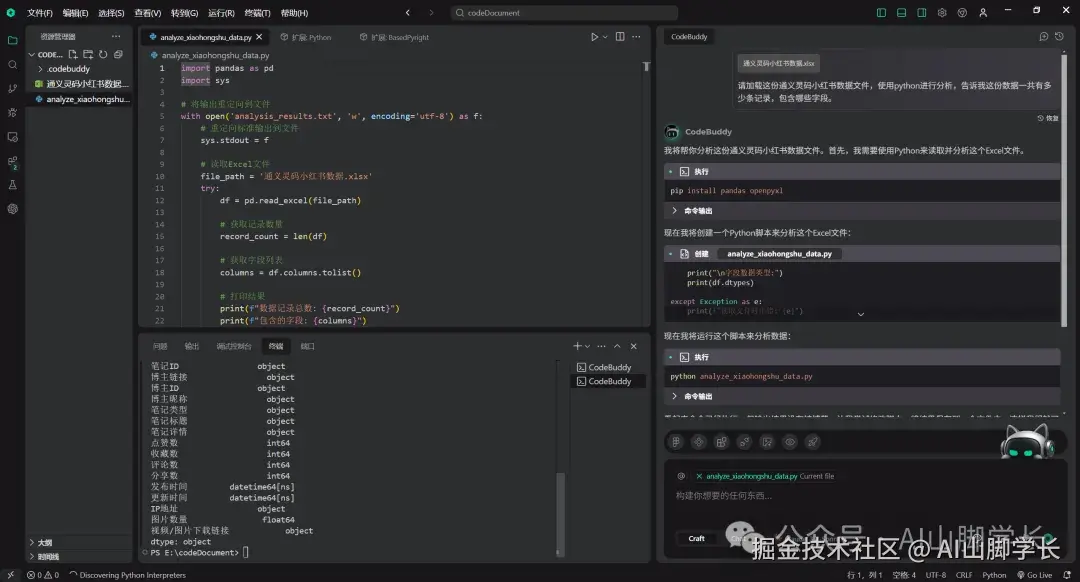Maximize the panel with the up chevron
Viewport: 1080px width, 582px height.
coord(617,346)
